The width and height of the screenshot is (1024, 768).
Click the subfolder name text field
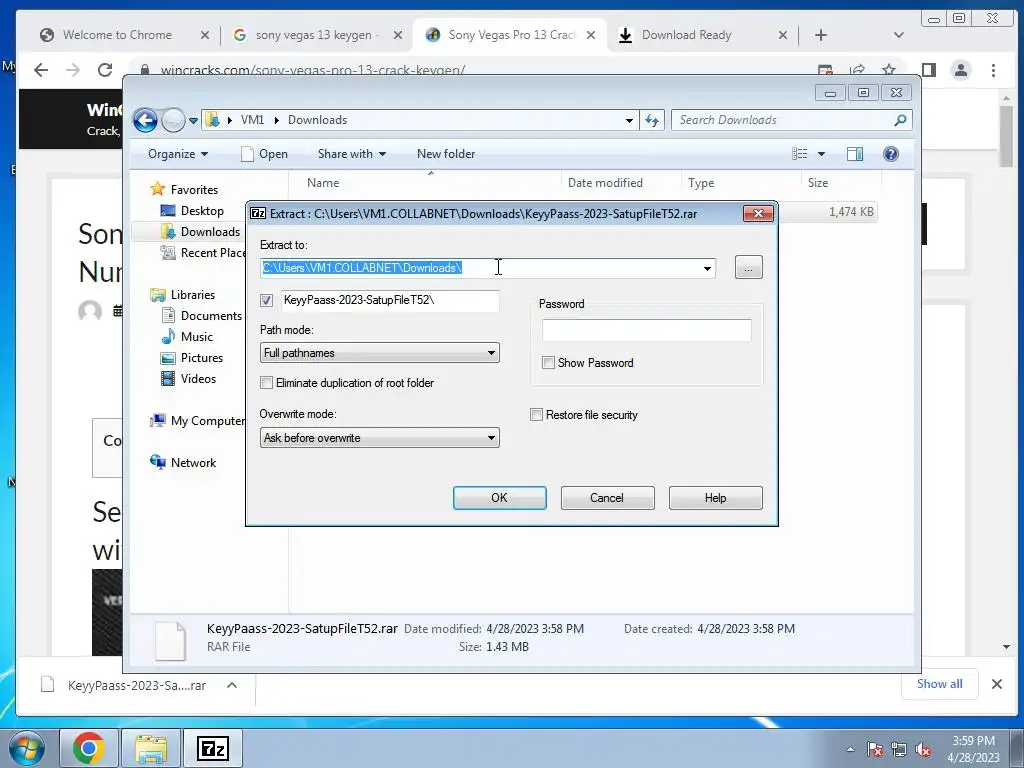tap(390, 300)
